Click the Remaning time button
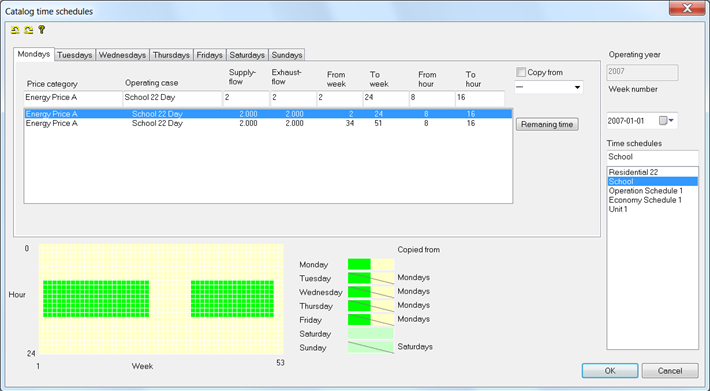Screen dimensions: 710x391 [547, 124]
